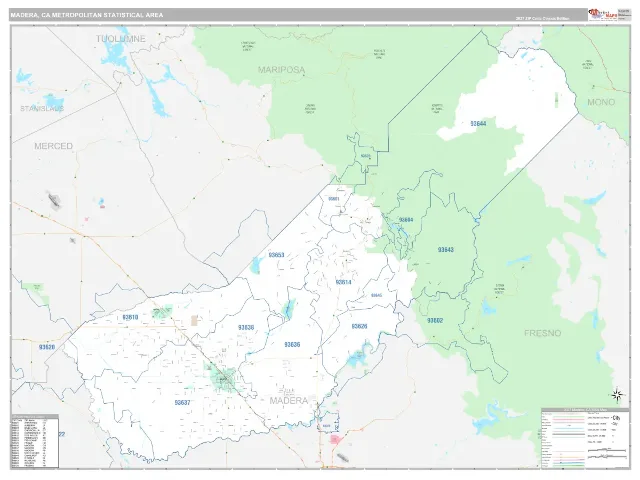Select ZIP code 93644 label
This screenshot has width=640, height=480.
(x=478, y=123)
